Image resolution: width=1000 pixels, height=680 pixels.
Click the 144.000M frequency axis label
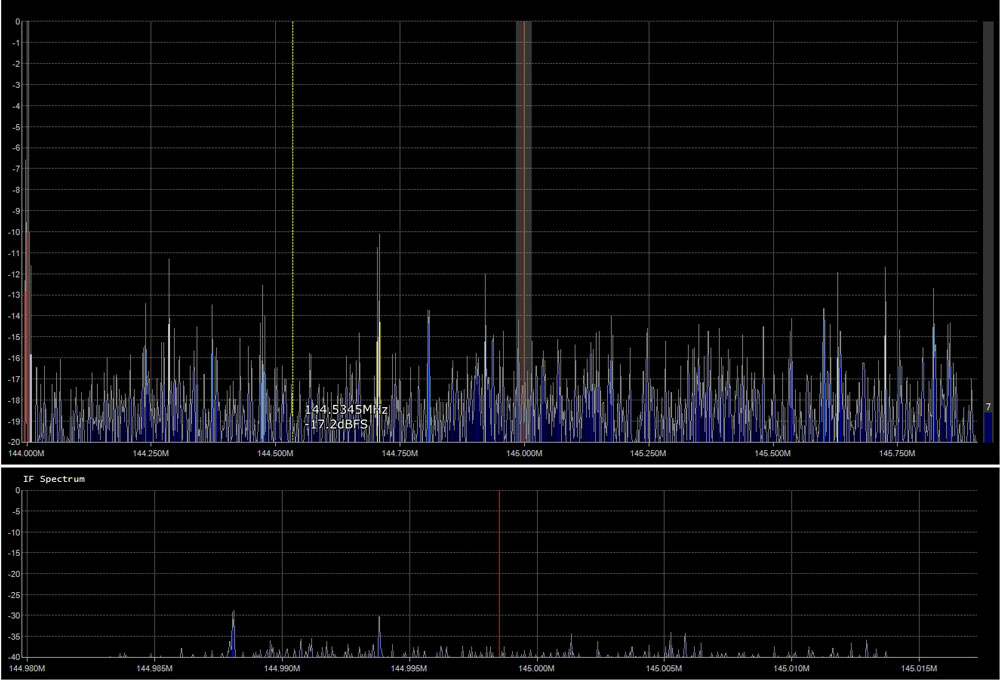[x=25, y=453]
